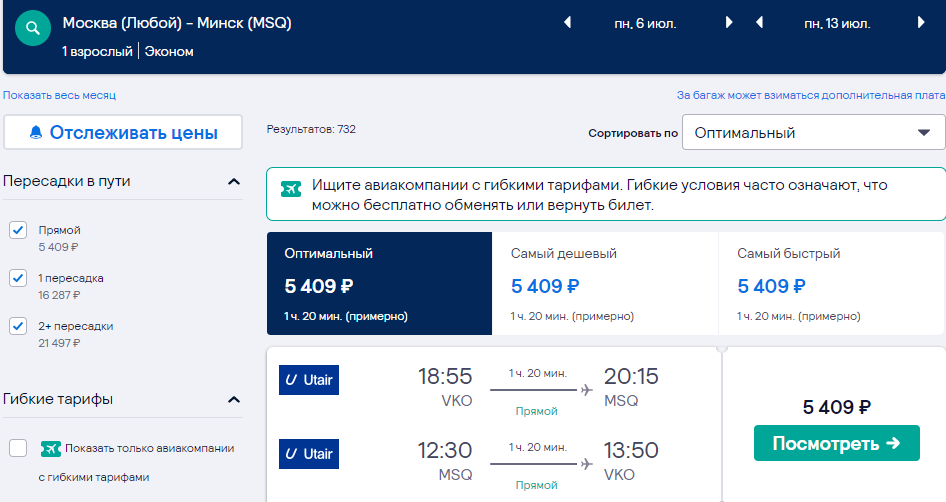Go to next departure date arrow
The image size is (946, 502).
pyautogui.click(x=729, y=23)
